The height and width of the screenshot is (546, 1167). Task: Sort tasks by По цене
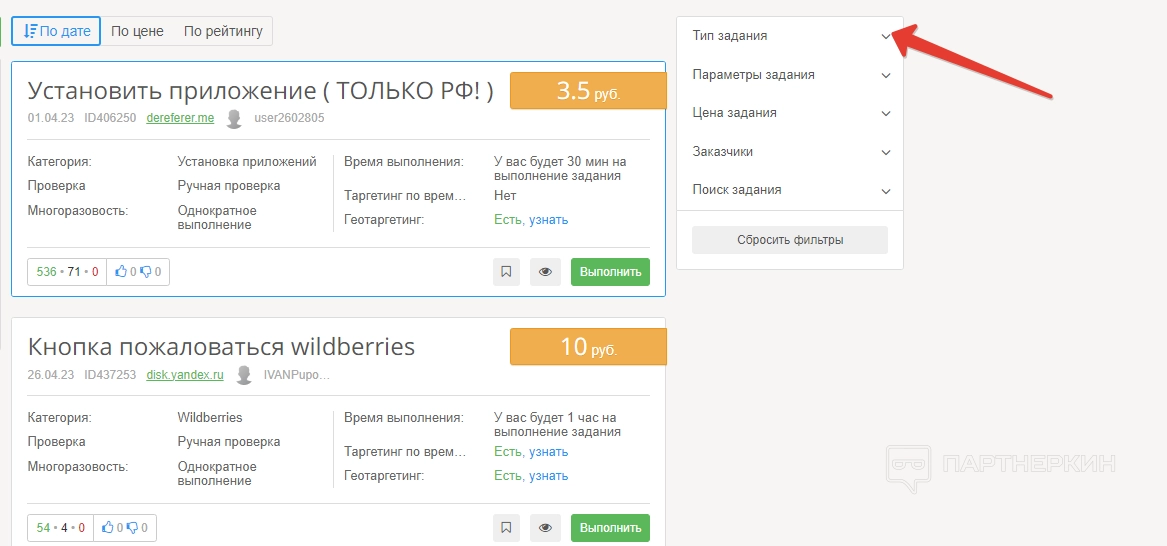tap(137, 31)
